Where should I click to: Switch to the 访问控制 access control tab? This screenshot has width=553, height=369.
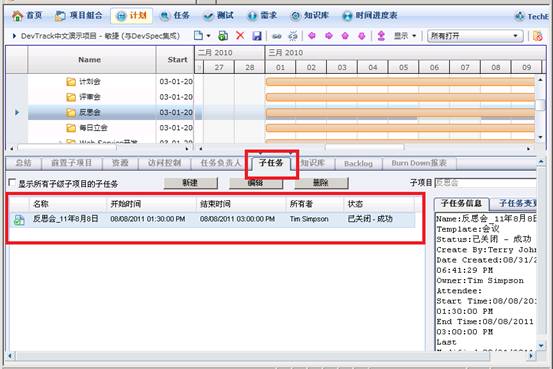(164, 163)
